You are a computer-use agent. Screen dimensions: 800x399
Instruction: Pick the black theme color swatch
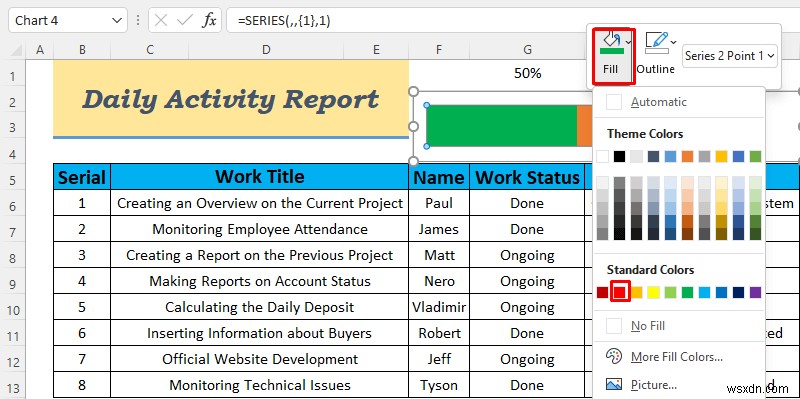pos(619,156)
